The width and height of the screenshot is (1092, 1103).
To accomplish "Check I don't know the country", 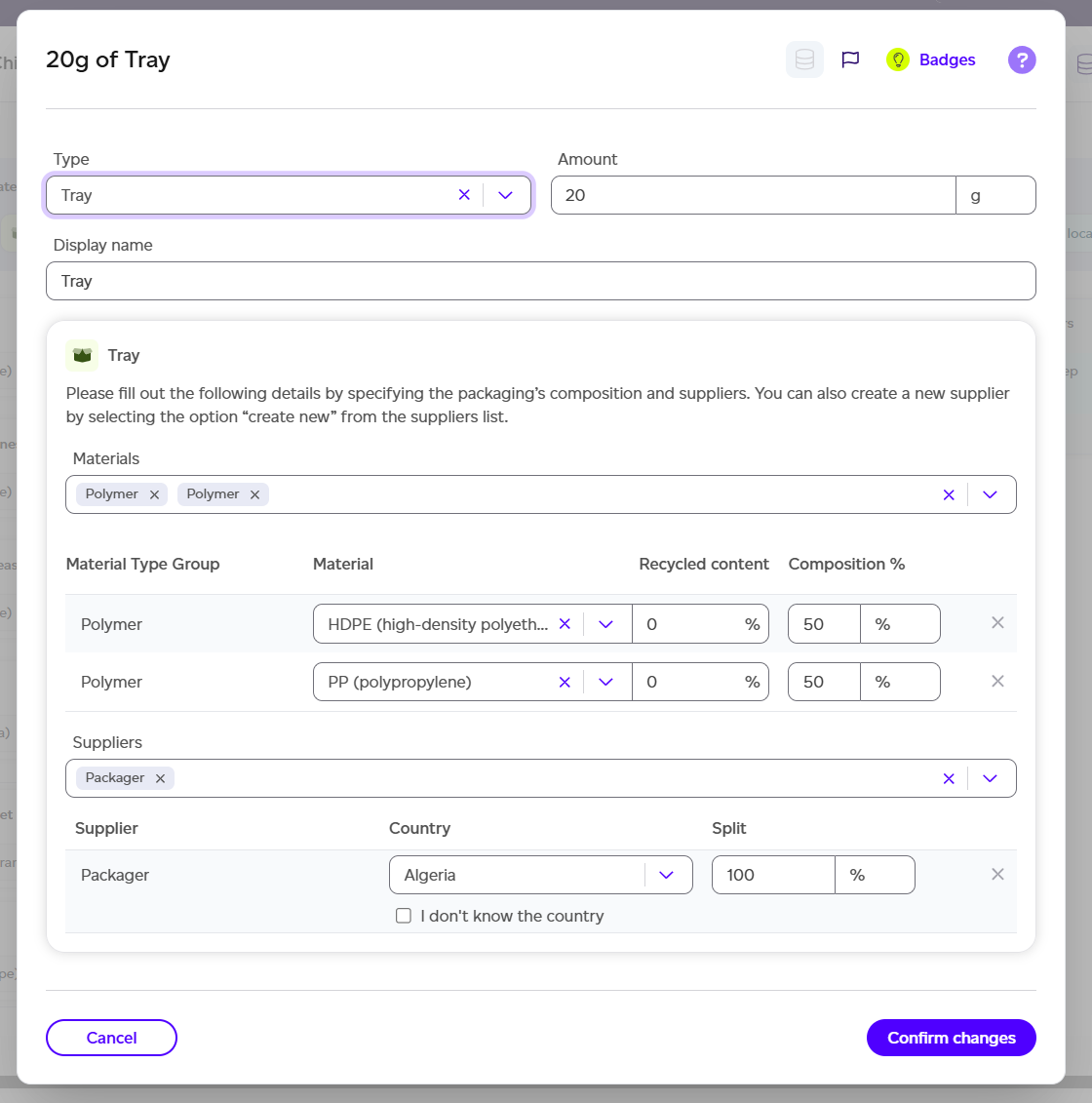I will pyautogui.click(x=404, y=916).
